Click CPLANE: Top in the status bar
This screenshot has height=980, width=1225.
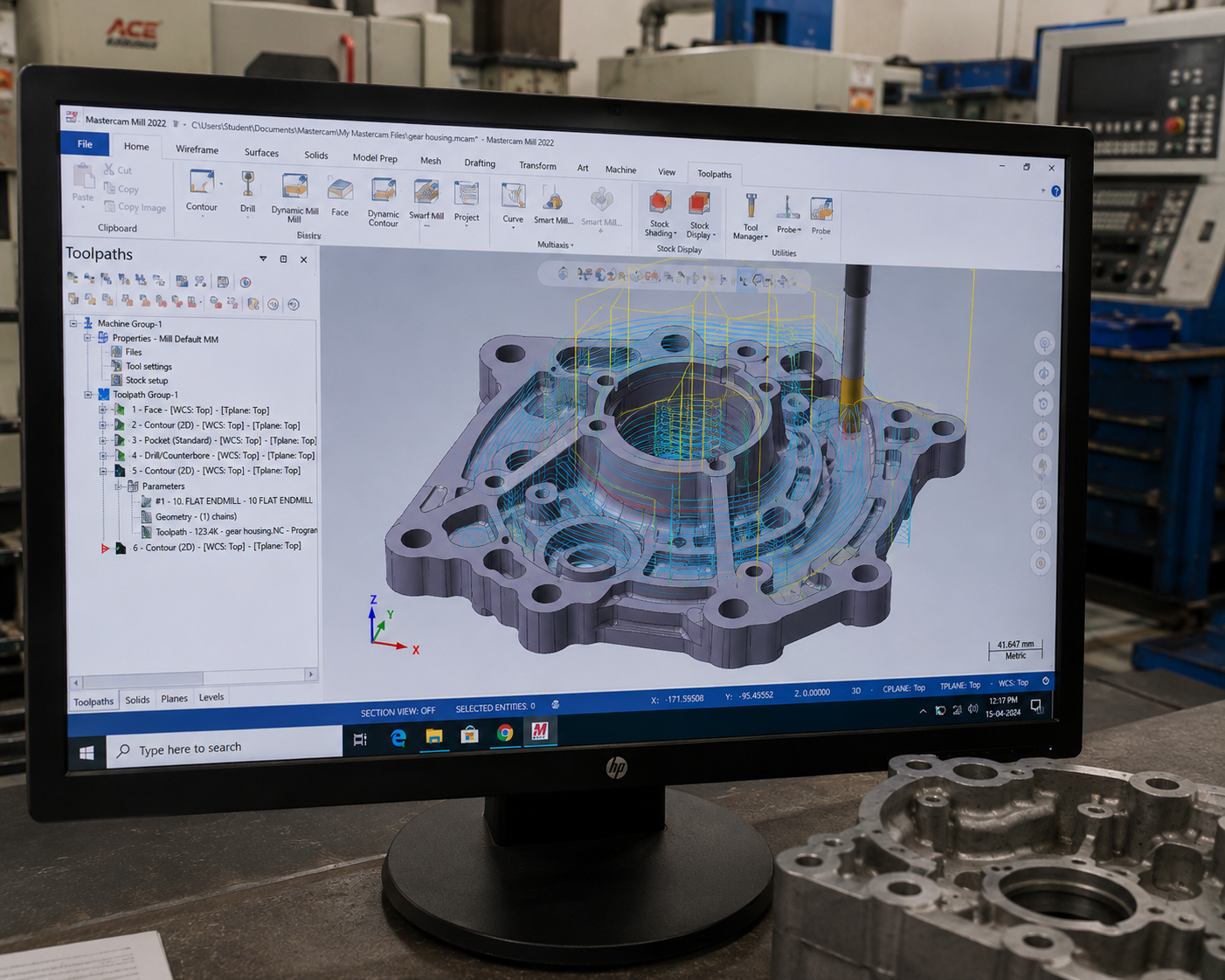tap(903, 688)
